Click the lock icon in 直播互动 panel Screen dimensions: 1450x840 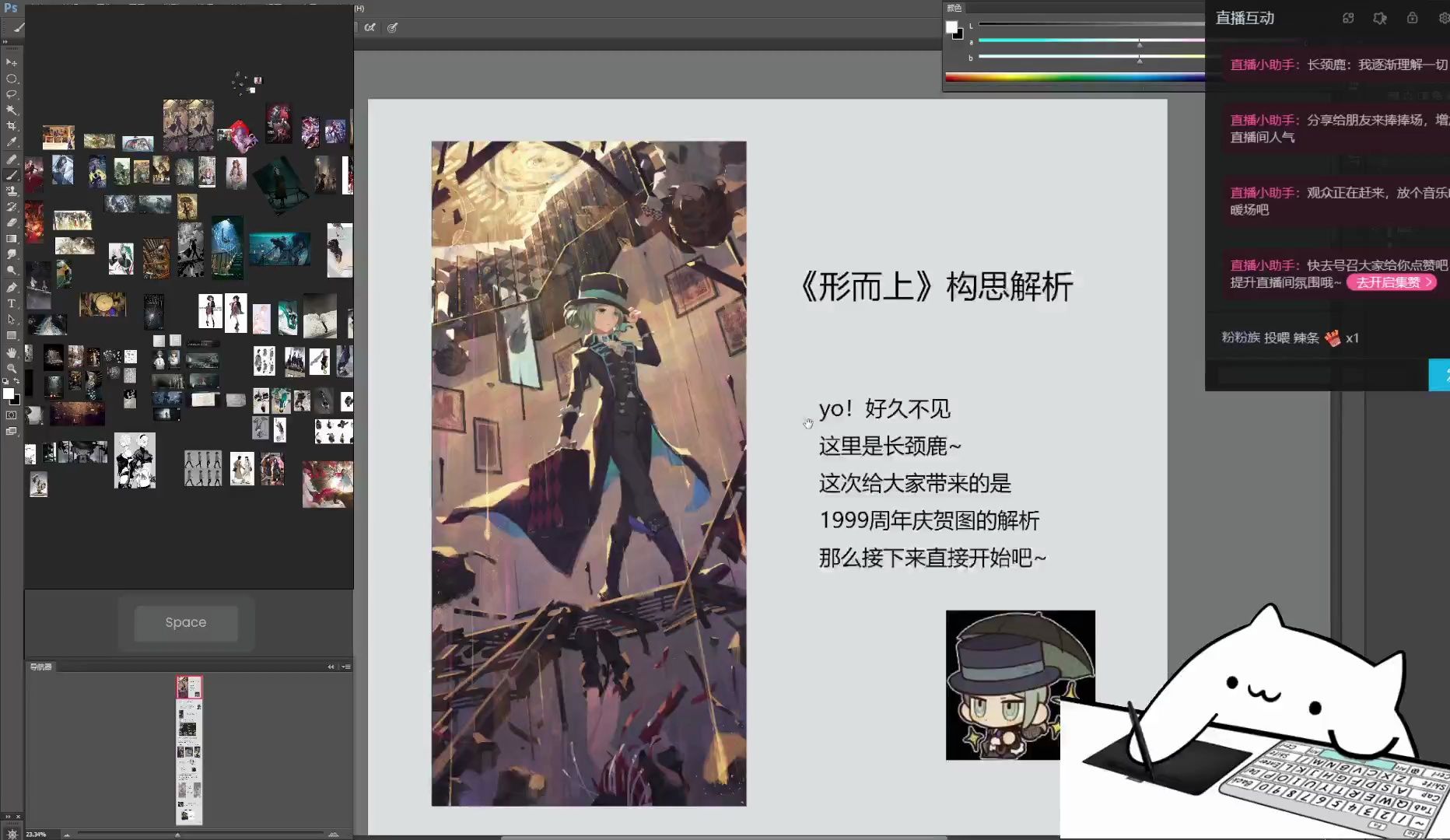1412,18
